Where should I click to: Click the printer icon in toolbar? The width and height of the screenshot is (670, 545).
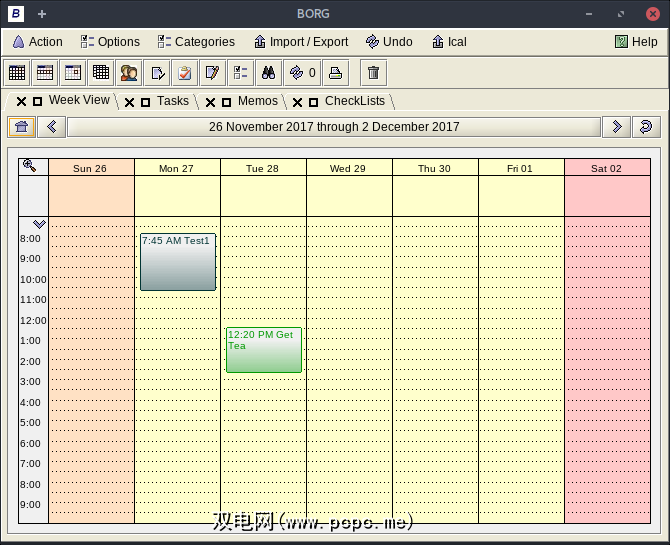coord(336,72)
